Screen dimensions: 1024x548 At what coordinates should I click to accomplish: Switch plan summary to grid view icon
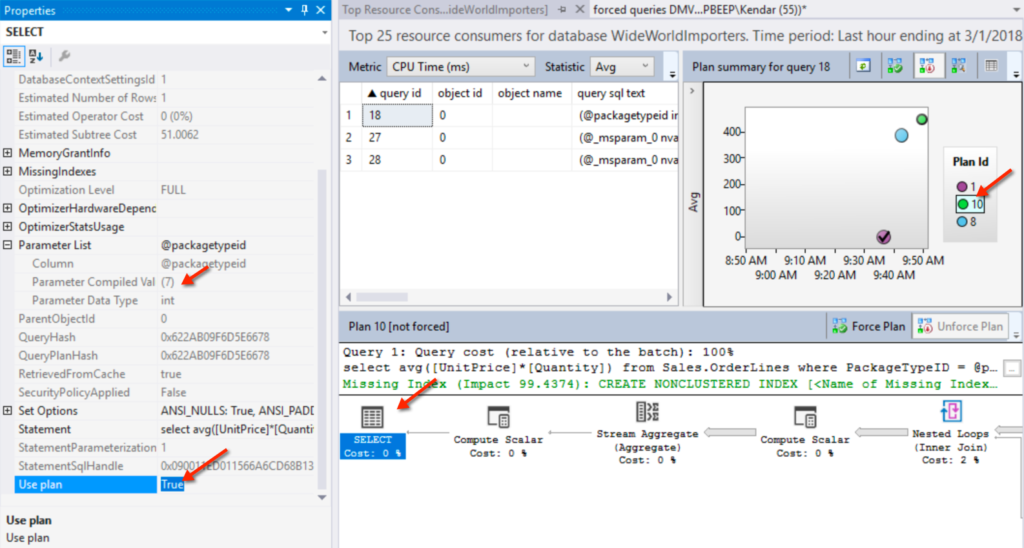pos(991,66)
